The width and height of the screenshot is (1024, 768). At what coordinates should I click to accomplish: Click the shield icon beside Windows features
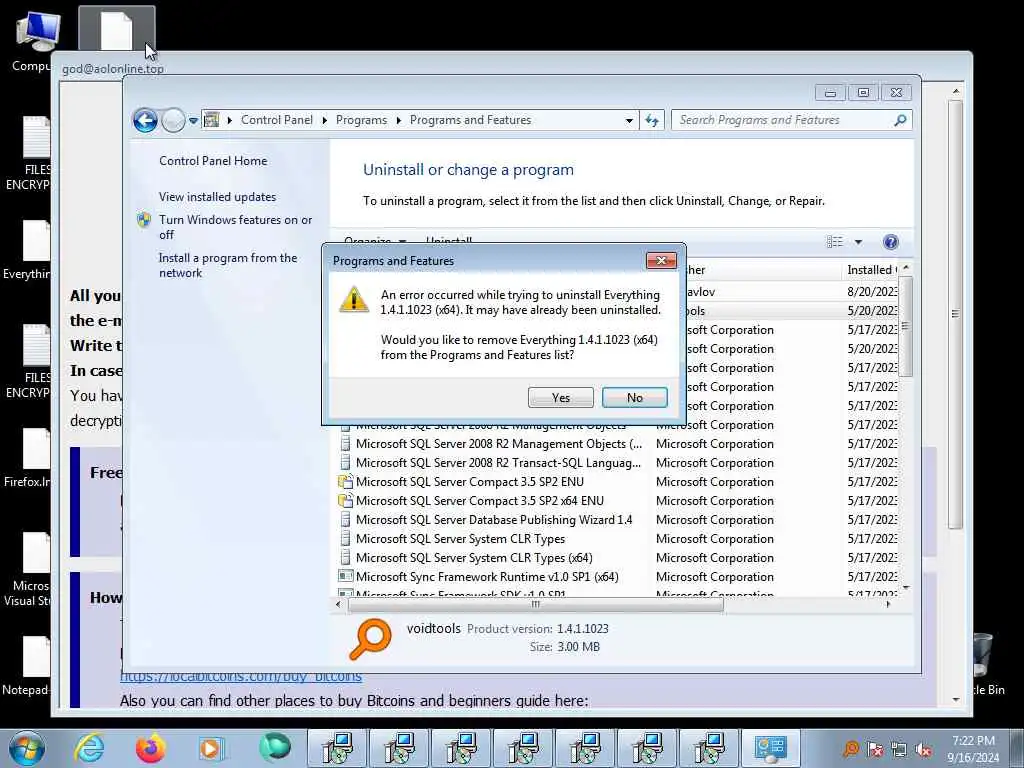(144, 220)
